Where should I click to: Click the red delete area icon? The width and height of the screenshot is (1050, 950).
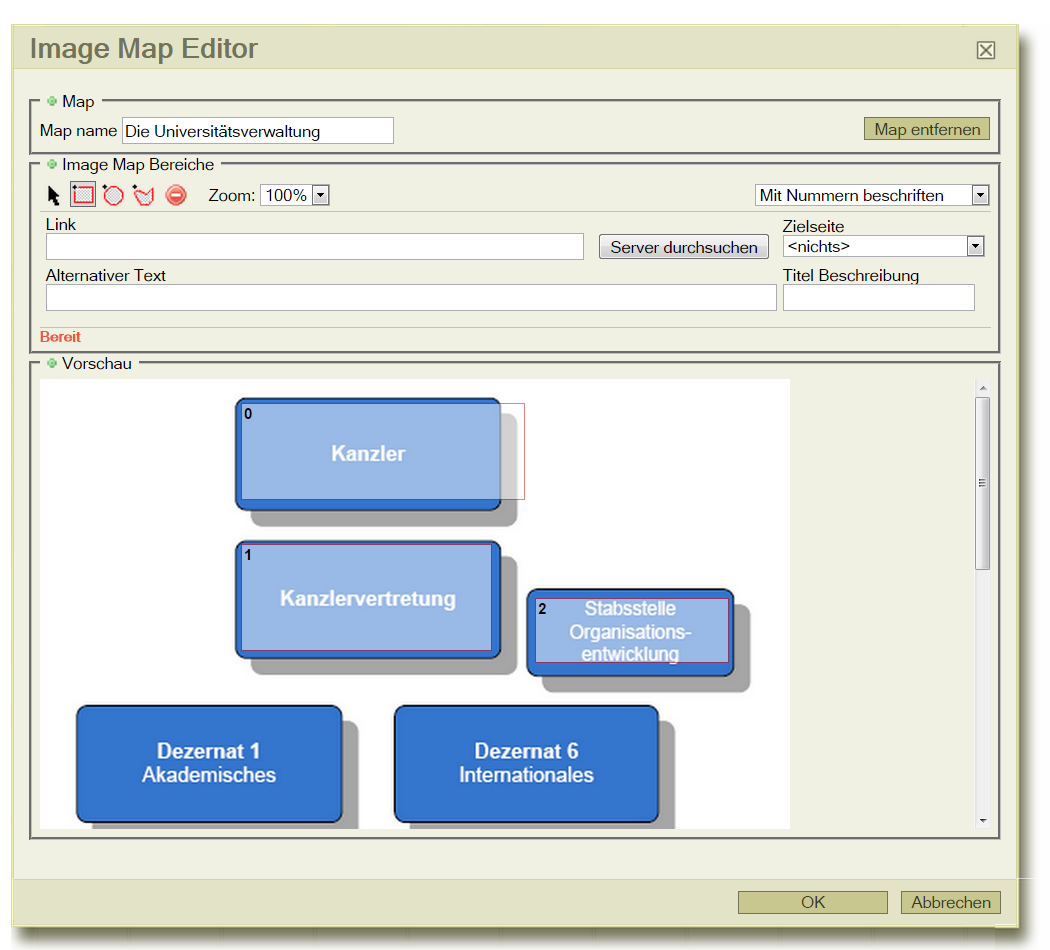pos(176,195)
